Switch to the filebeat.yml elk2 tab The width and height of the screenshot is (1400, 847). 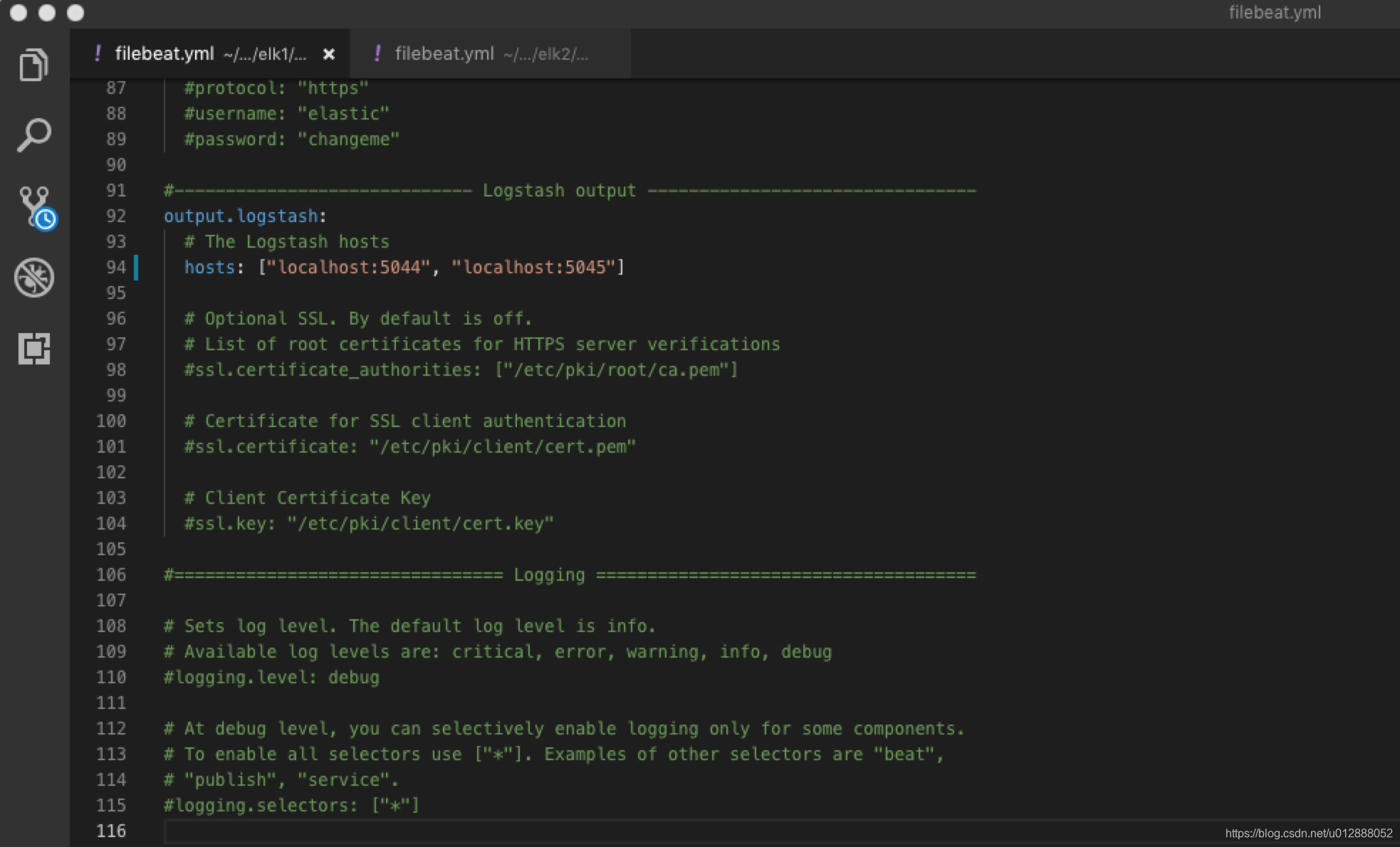coord(491,54)
